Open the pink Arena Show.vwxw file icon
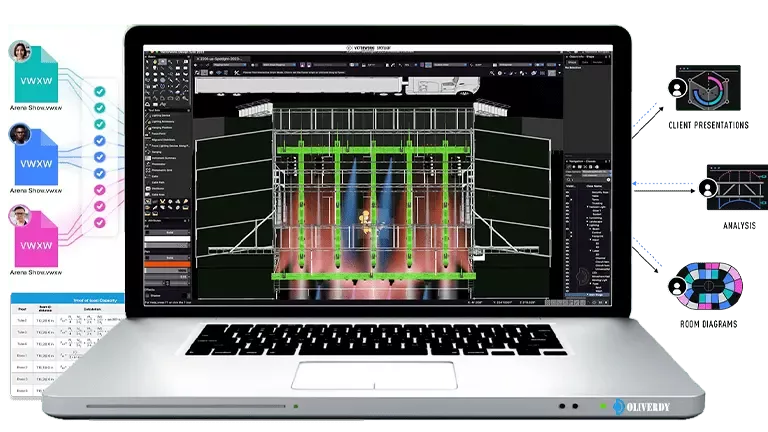768x432 pixels. click(36, 240)
